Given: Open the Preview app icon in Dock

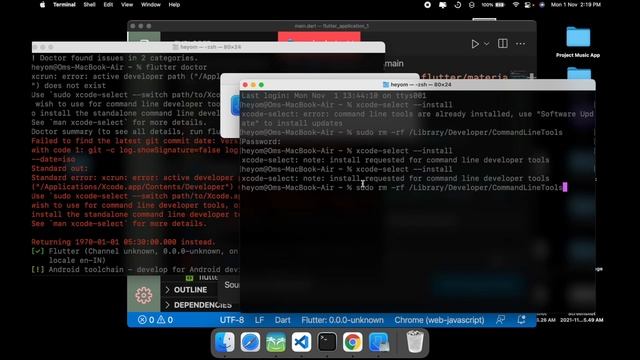Looking at the screenshot, I should pyautogui.click(x=378, y=342).
